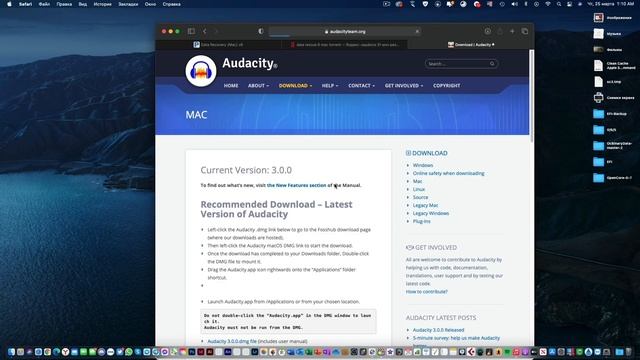Switch to data rescue torrent tab

click(x=345, y=44)
